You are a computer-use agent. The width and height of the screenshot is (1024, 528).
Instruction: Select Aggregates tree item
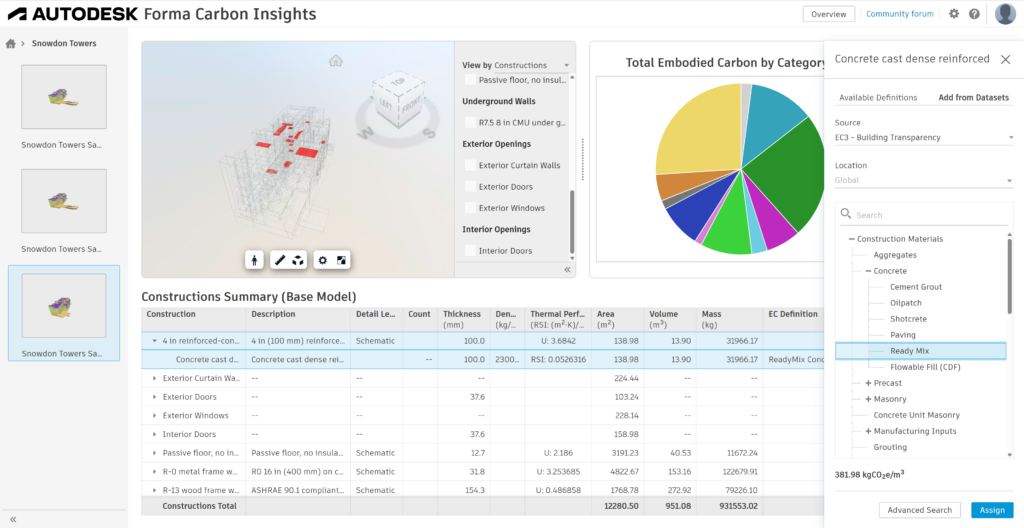[895, 255]
